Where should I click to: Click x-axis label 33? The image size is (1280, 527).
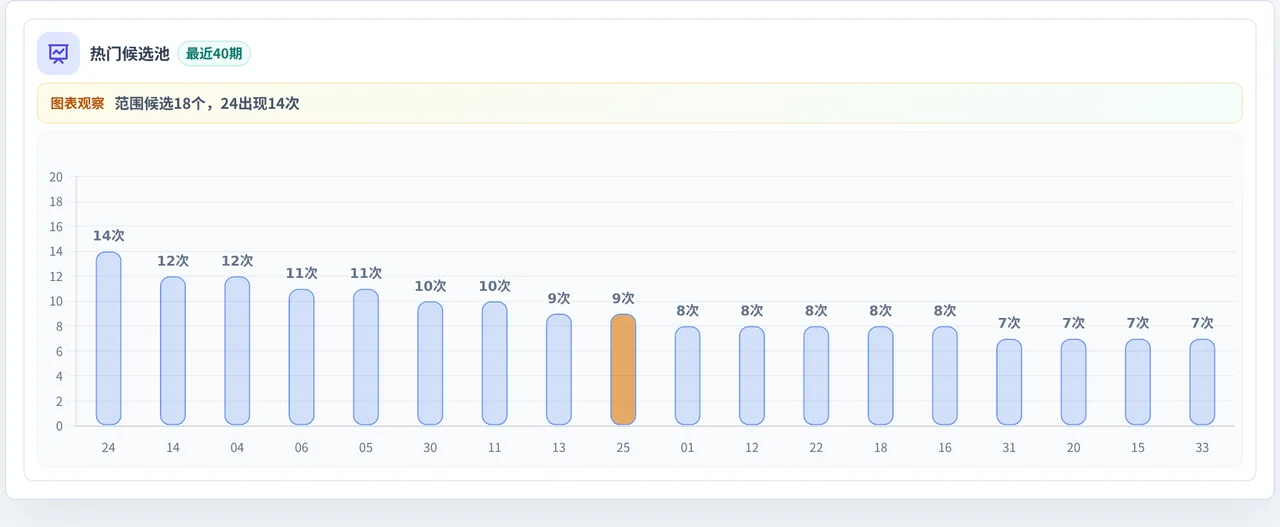1202,448
